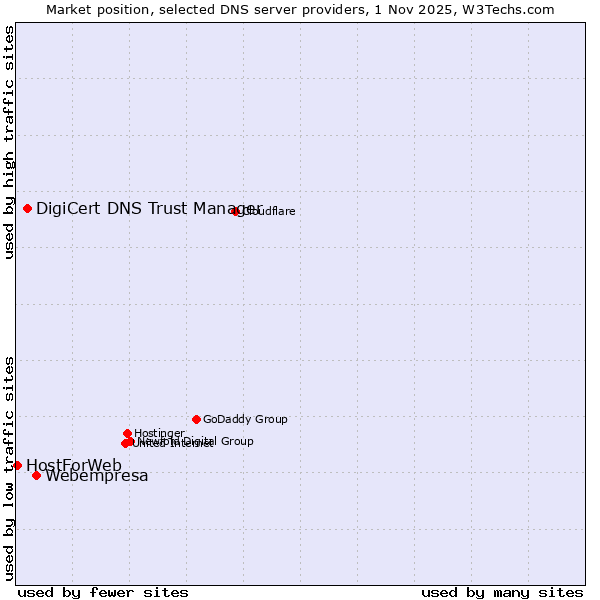The height and width of the screenshot is (600, 600).
Task: Select the Webempresa data point marker
Action: pyautogui.click(x=36, y=475)
